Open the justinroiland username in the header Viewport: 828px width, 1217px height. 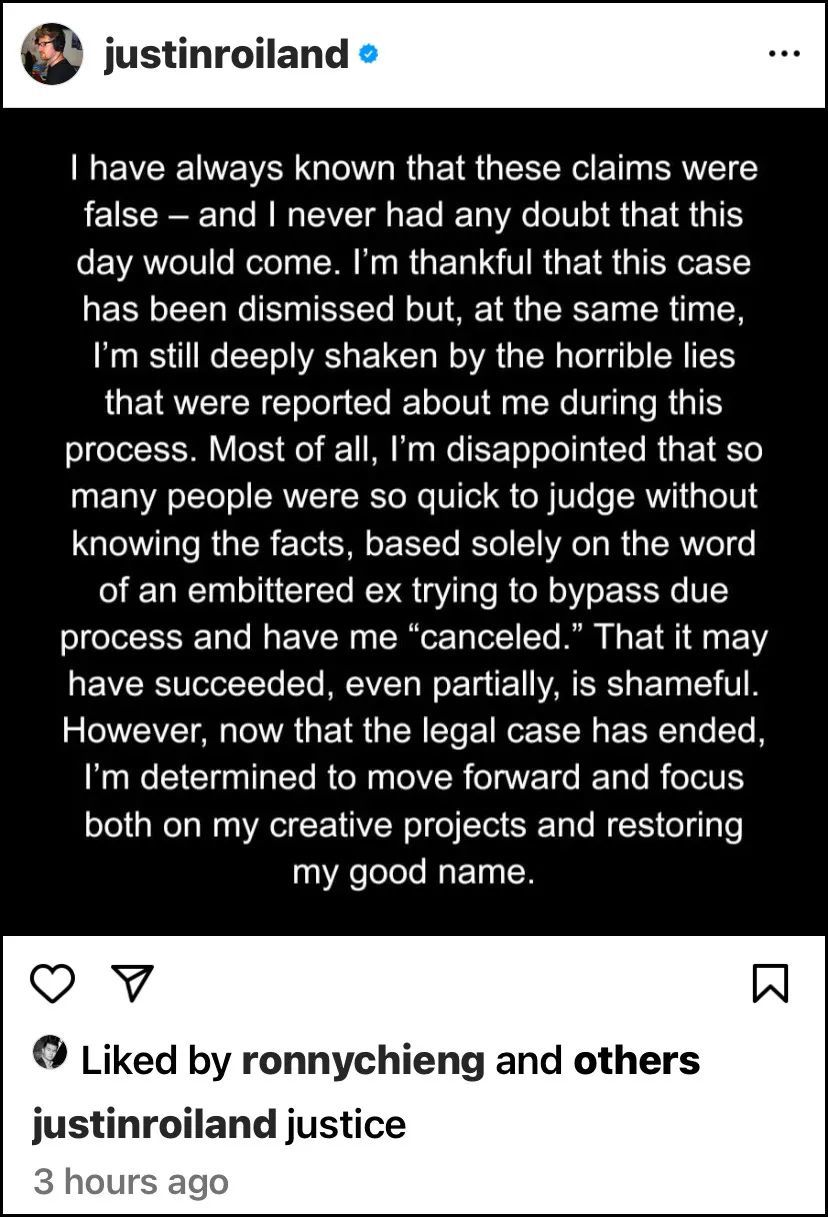click(225, 54)
